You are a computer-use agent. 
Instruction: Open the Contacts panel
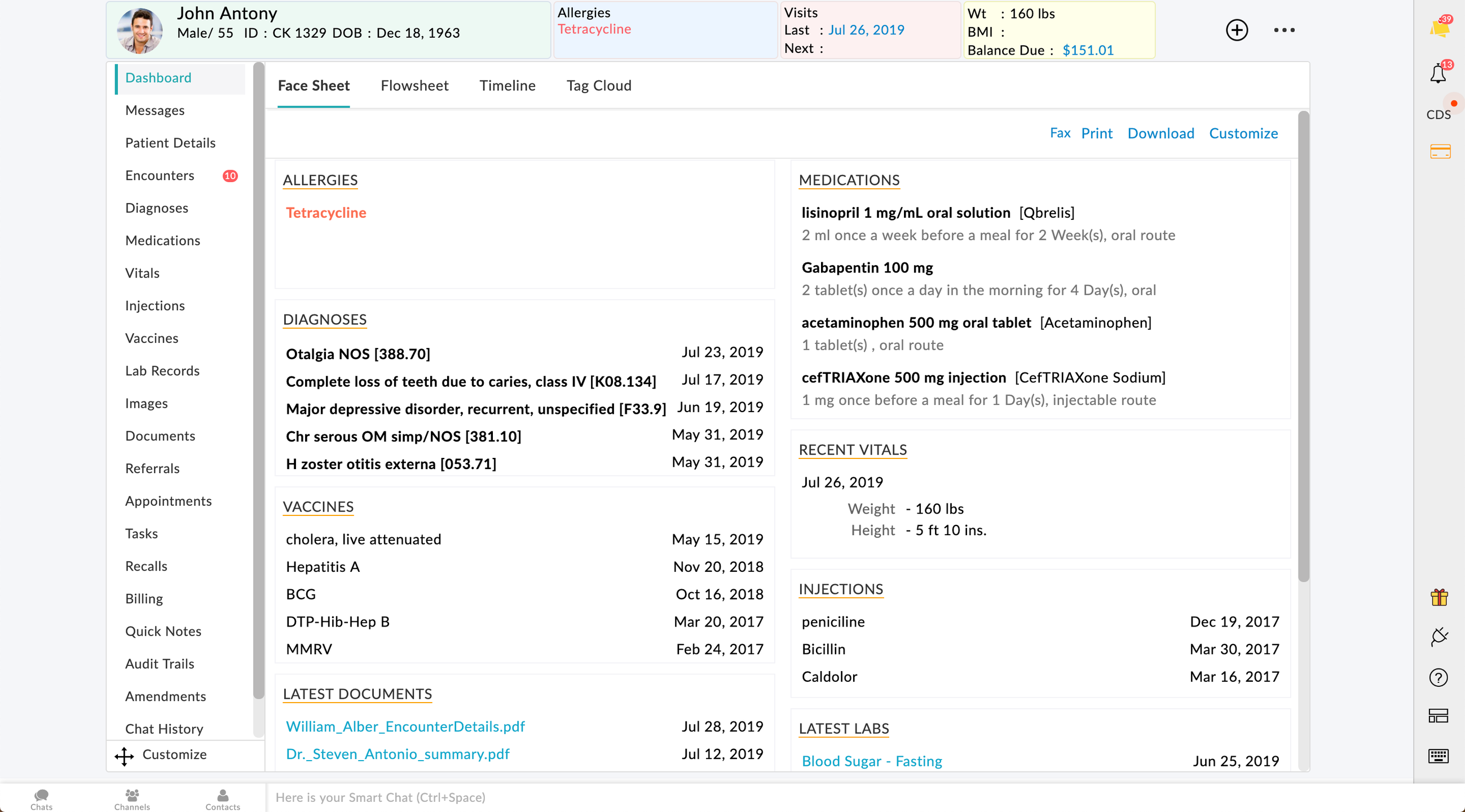[222, 798]
